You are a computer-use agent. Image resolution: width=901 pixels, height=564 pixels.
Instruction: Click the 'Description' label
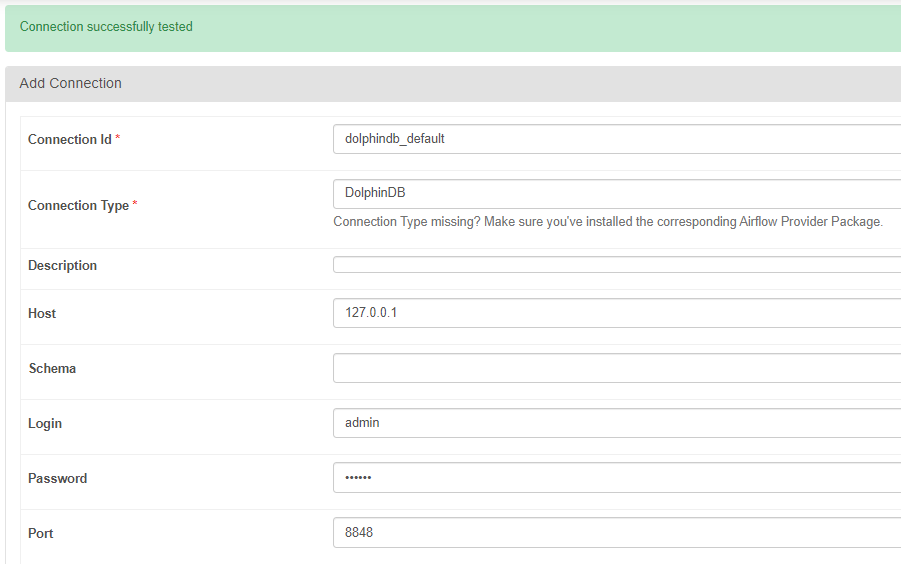pos(63,265)
